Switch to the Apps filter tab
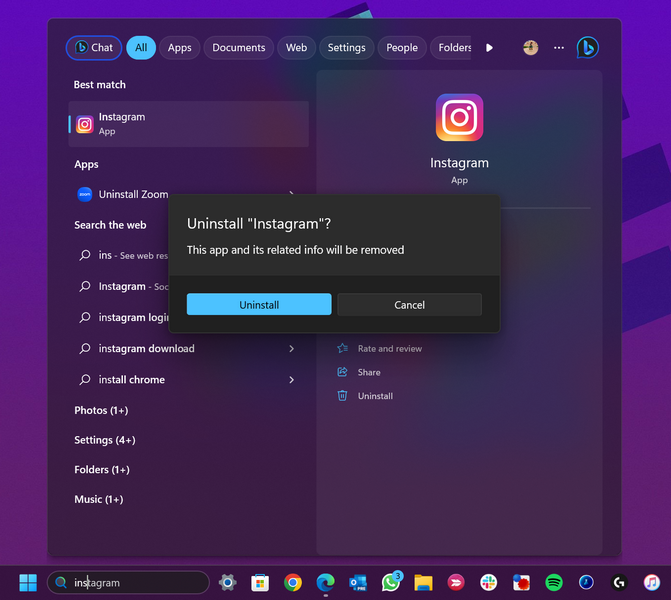This screenshot has width=671, height=600. click(179, 47)
